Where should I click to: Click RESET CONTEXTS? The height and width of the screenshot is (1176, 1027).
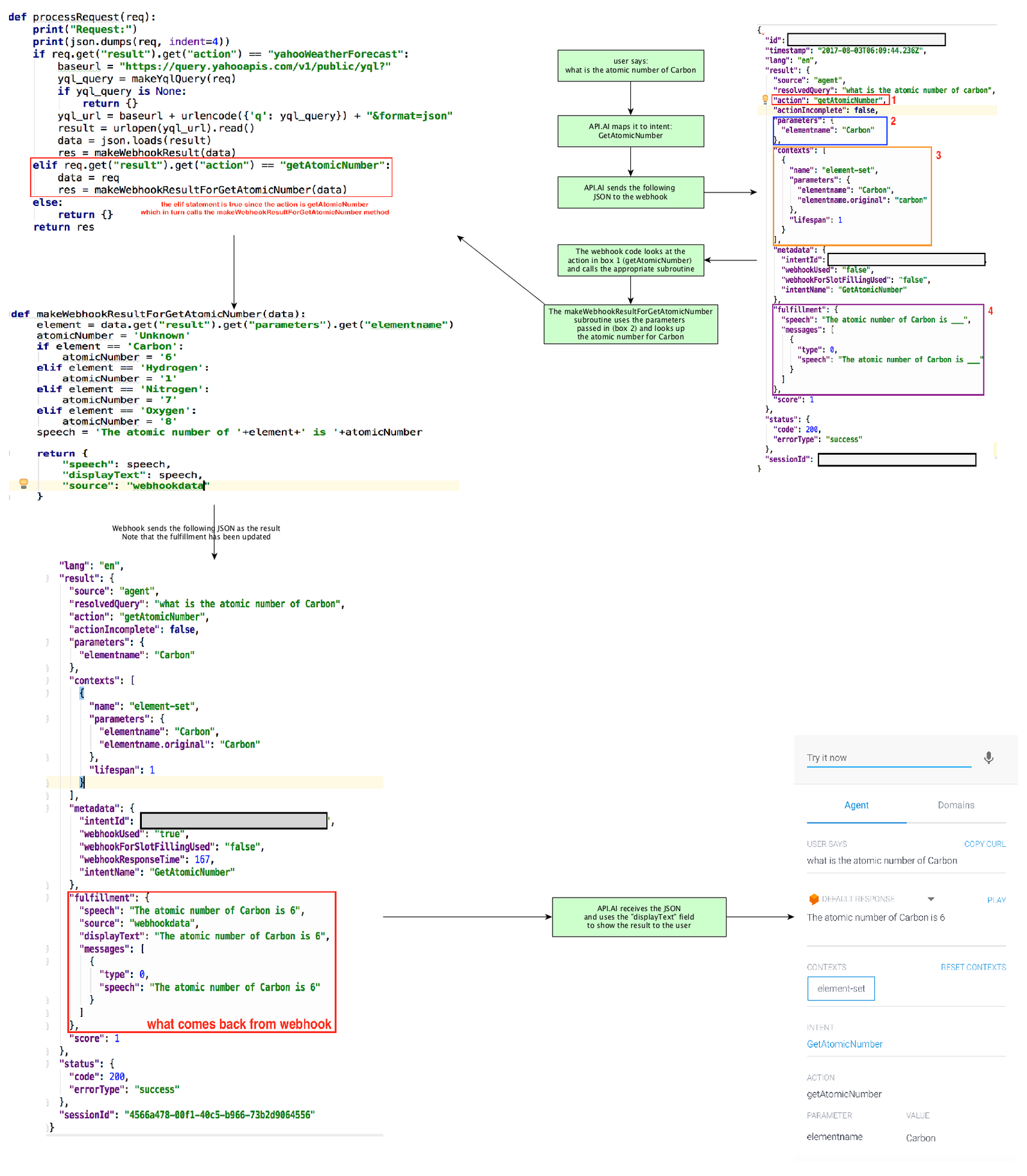pos(973,967)
